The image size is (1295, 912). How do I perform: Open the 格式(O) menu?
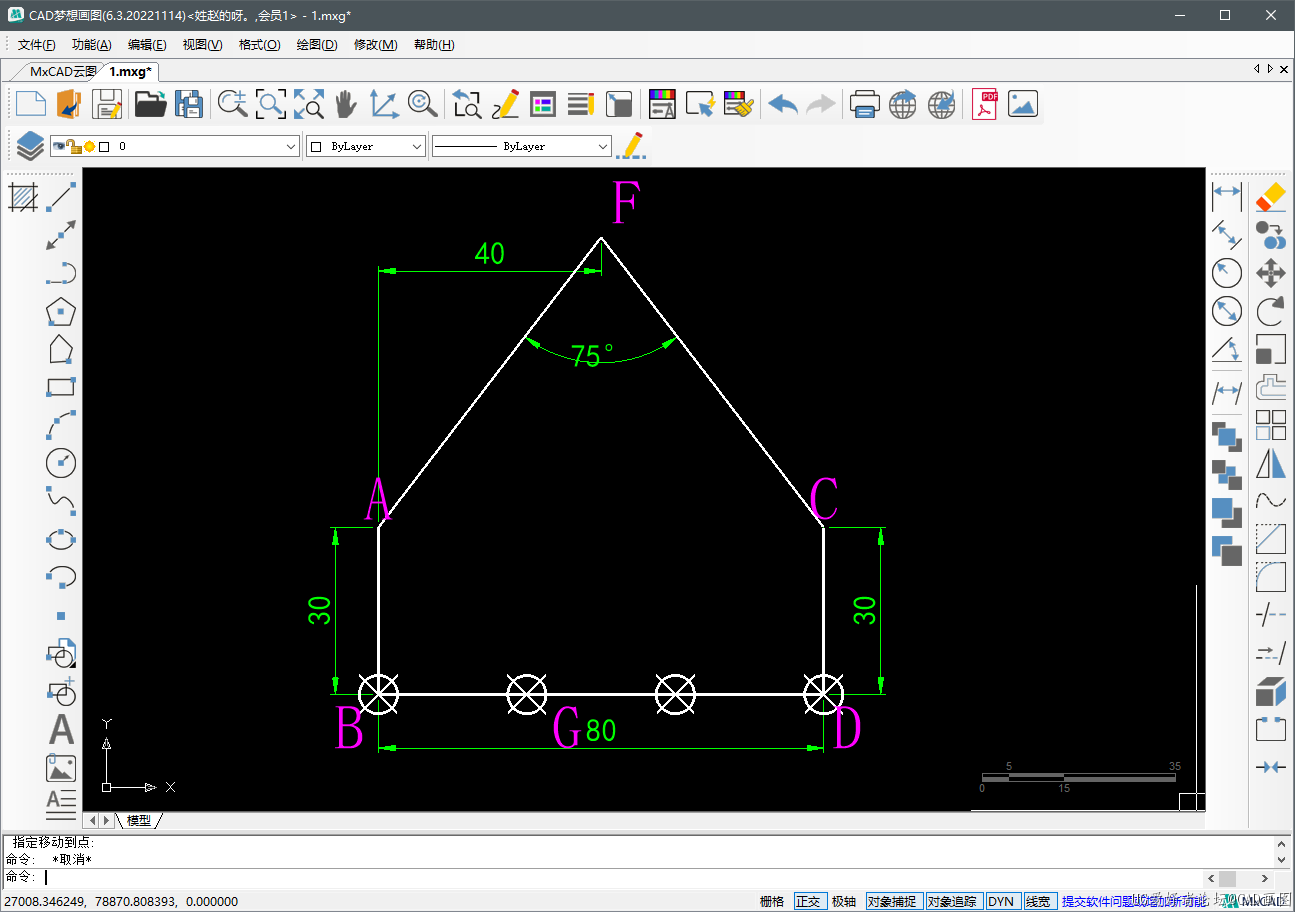point(259,45)
